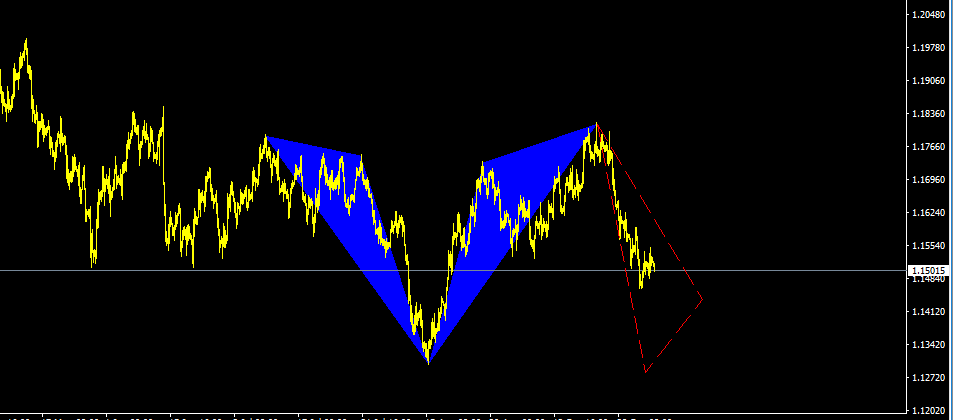Select the 1.15540 level on price scale

[x=929, y=246]
